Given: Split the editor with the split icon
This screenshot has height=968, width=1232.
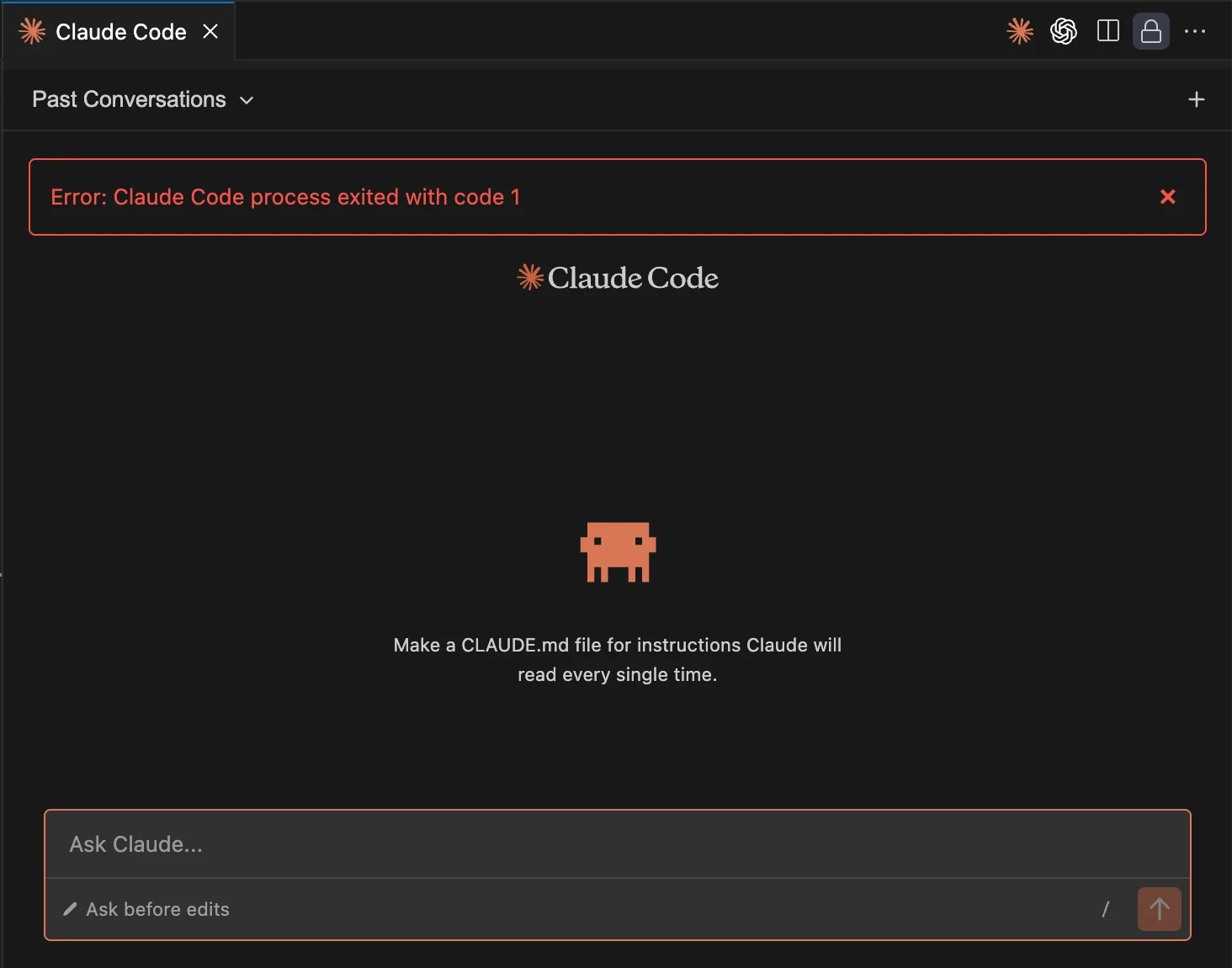Looking at the screenshot, I should (x=1108, y=32).
